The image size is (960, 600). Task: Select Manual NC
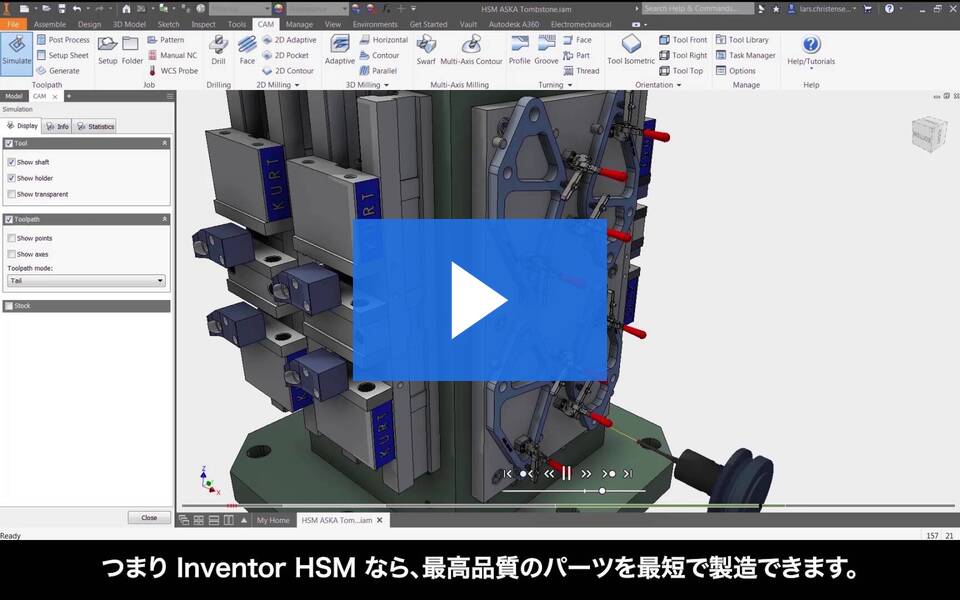coord(173,55)
